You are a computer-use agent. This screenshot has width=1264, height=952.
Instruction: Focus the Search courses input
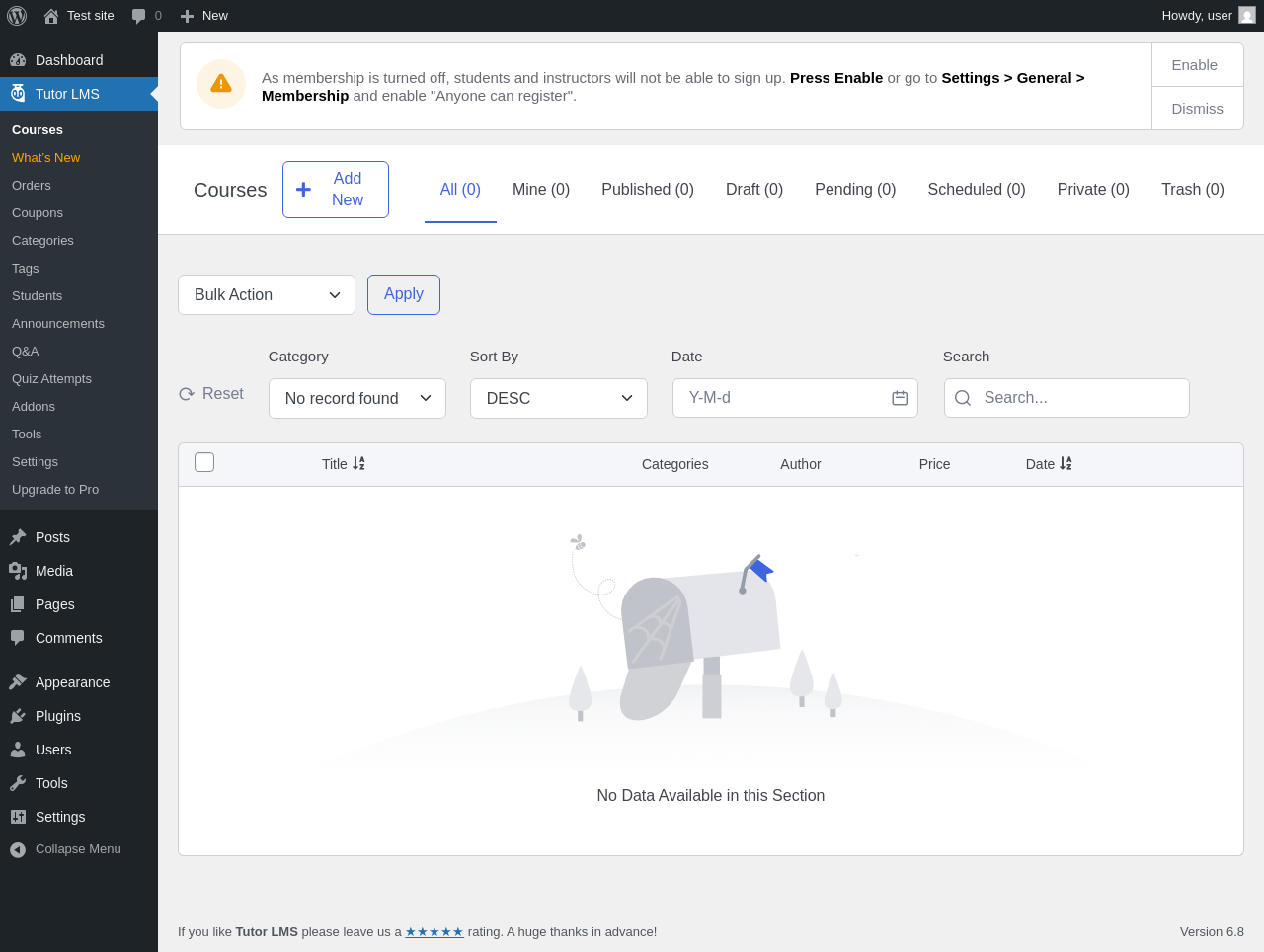[1066, 398]
